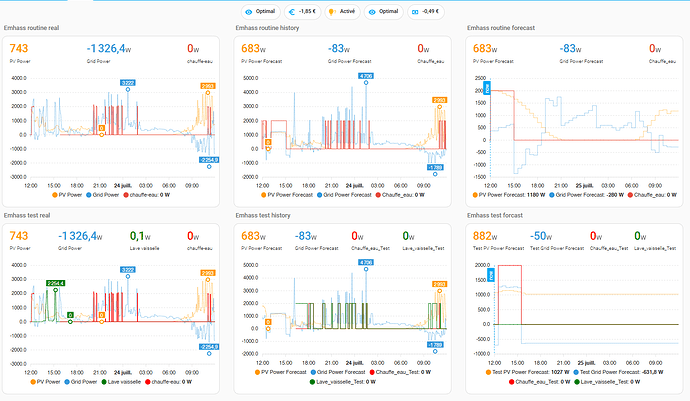
Task: Select the -2254.9 minimum marker in Emhass routine real
Action: [x=209, y=160]
